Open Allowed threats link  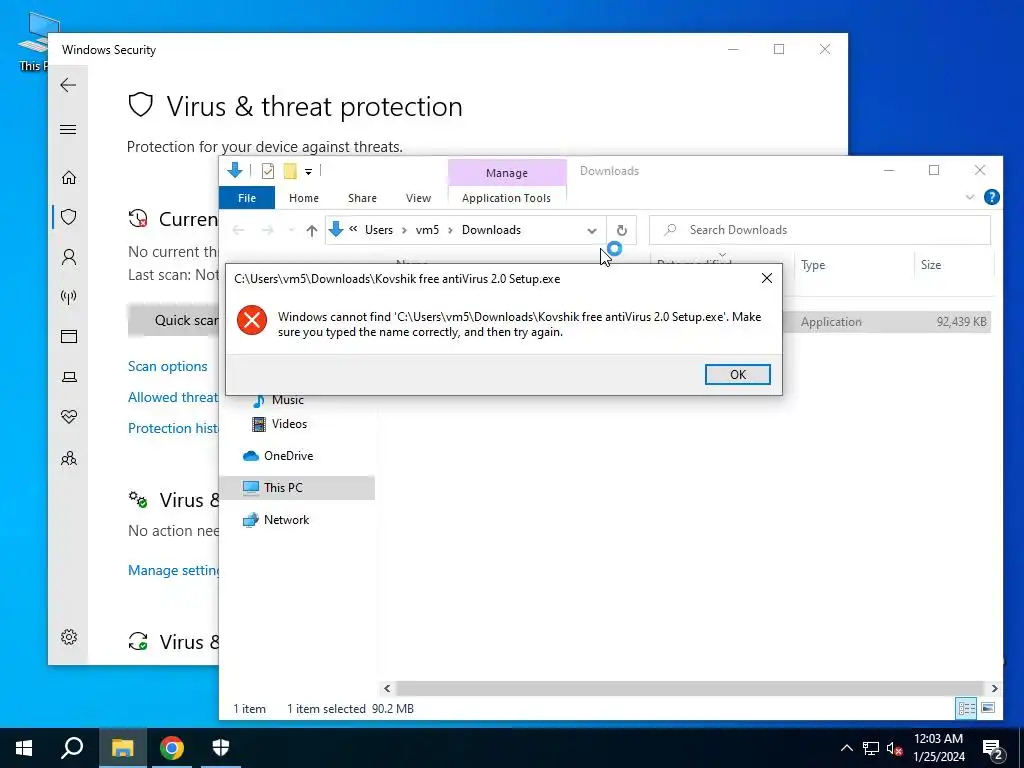pos(173,397)
